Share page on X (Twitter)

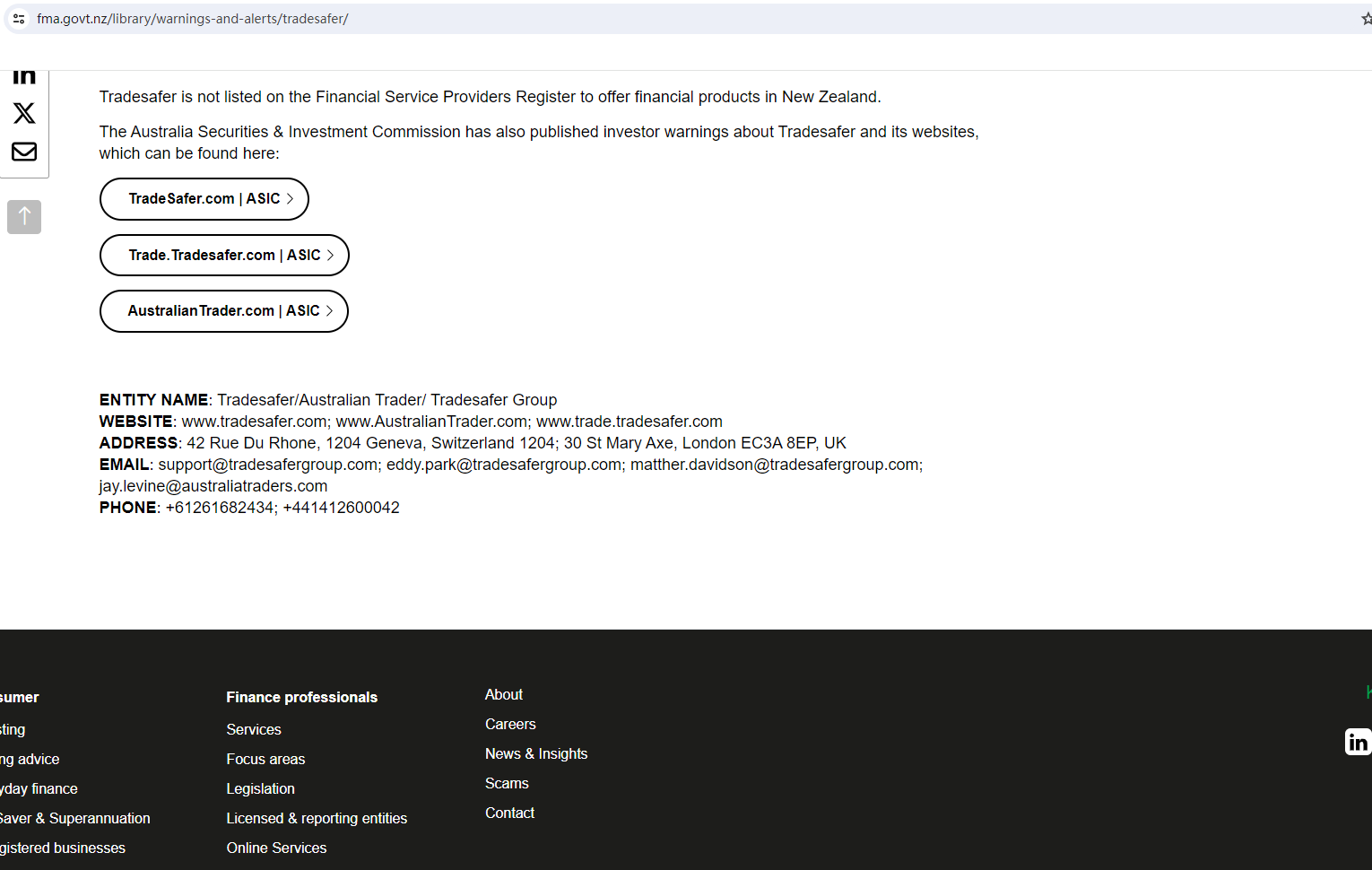[x=24, y=113]
